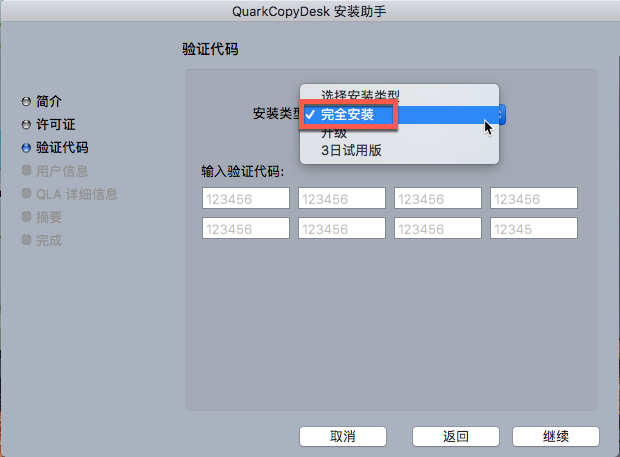Click fourth code field in top row
Screen dimensions: 620x457
pyautogui.click(x=534, y=198)
